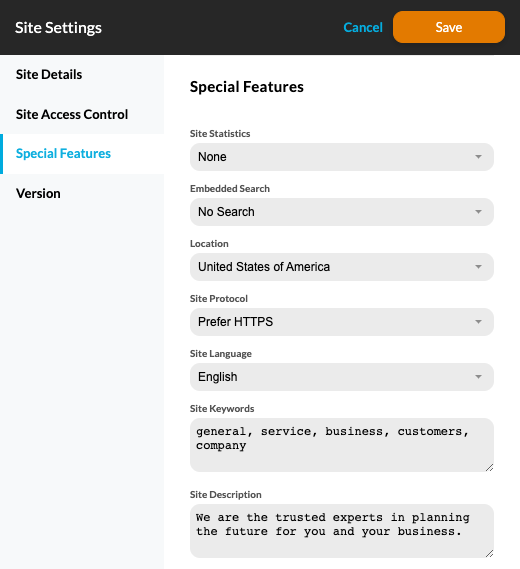This screenshot has width=520, height=569.
Task: Click the Embedded Search dropdown arrow
Action: (478, 212)
